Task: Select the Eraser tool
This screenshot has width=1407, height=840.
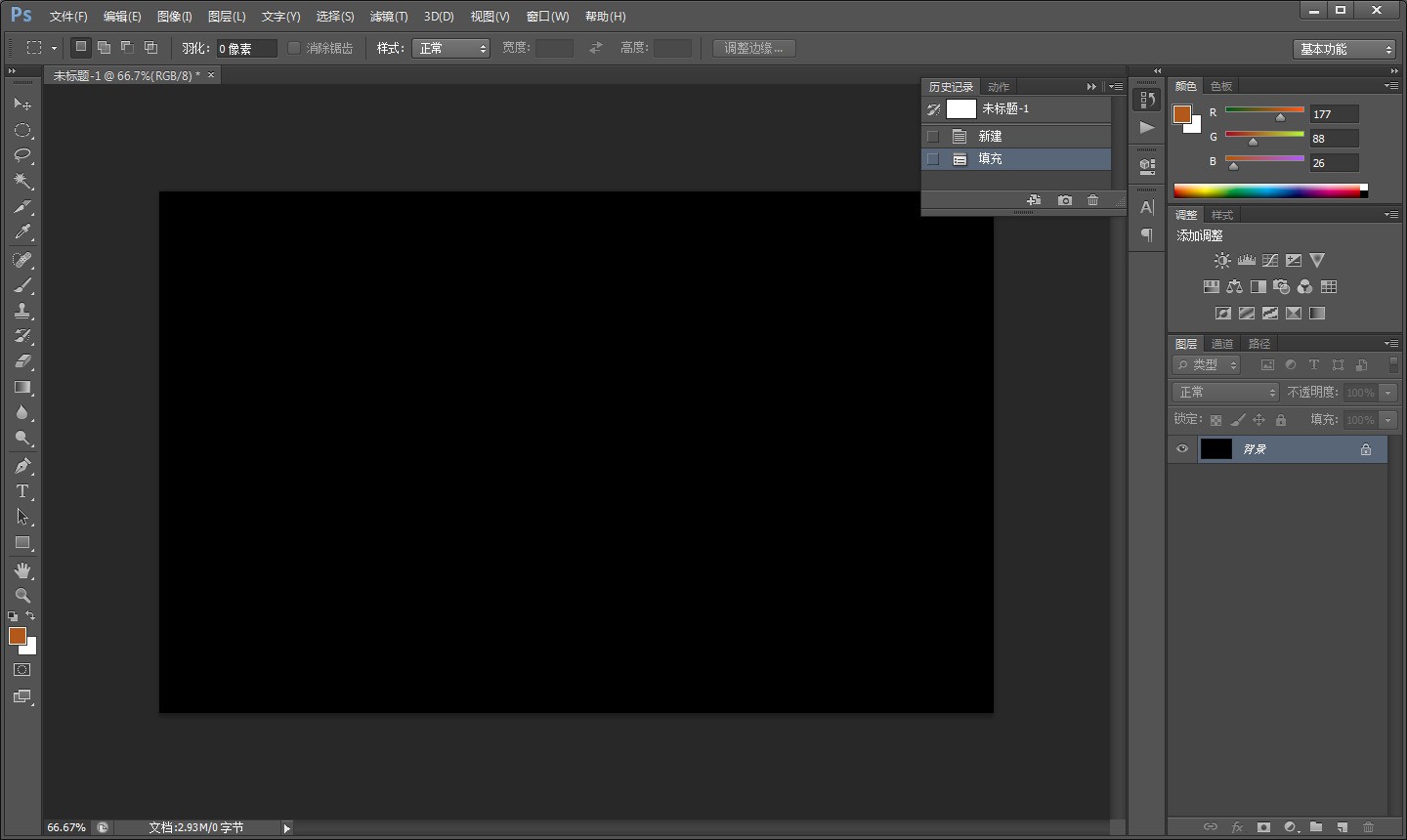Action: [x=22, y=361]
